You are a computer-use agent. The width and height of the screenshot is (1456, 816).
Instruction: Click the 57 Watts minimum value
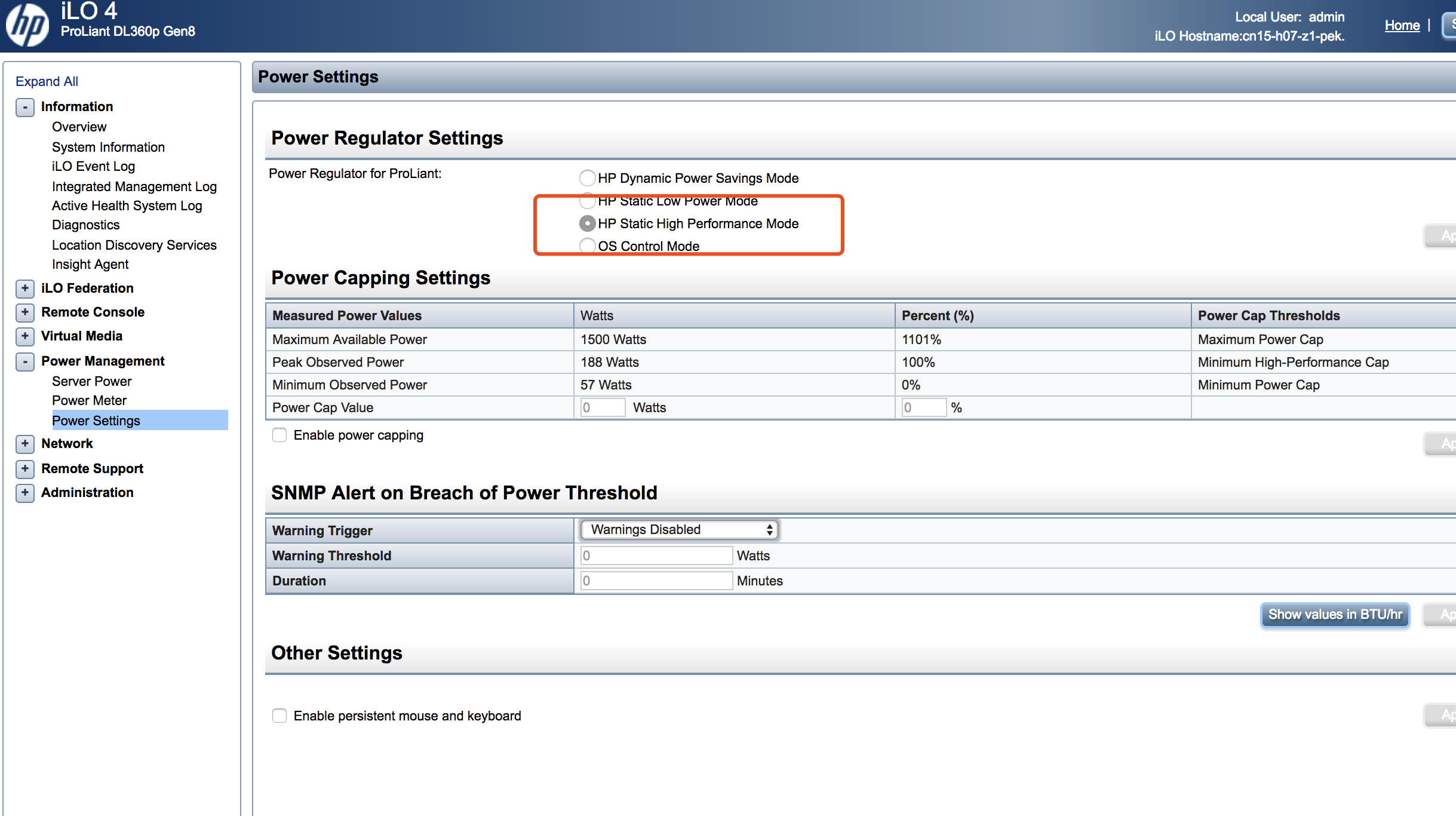tap(606, 385)
